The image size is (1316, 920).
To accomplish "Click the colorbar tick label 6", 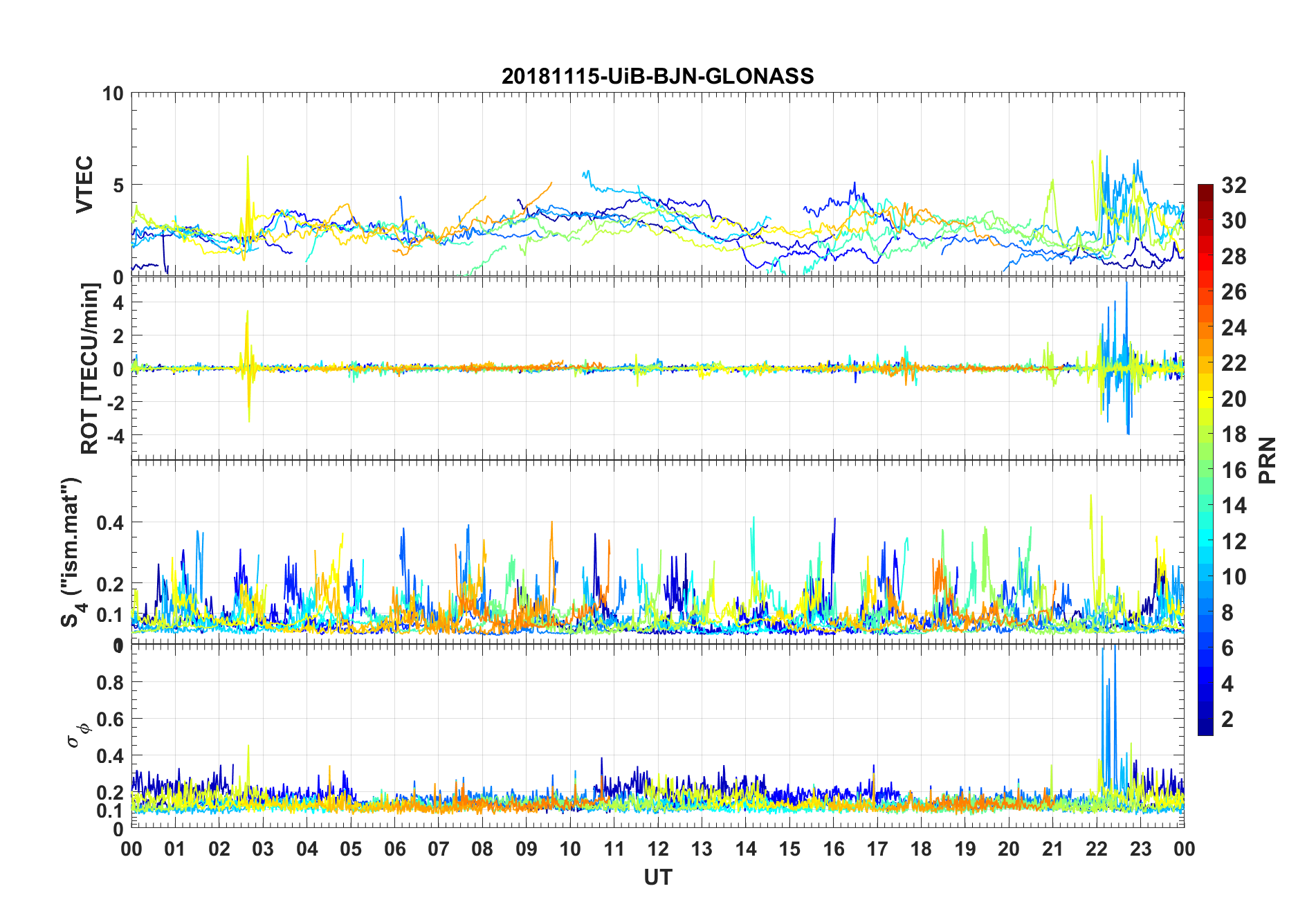I will (x=1227, y=648).
